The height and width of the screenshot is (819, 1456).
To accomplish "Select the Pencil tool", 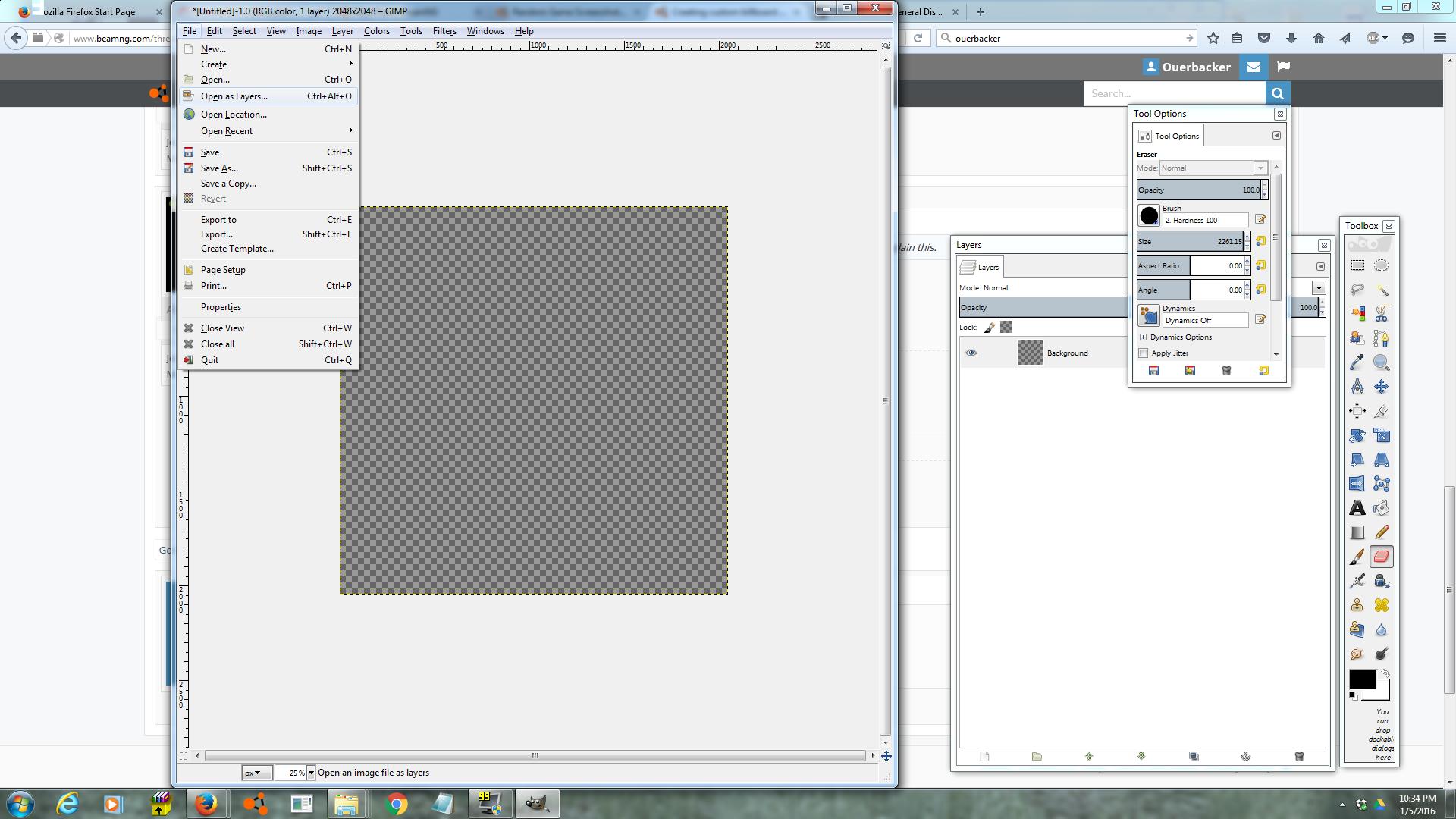I will pos(1382,532).
